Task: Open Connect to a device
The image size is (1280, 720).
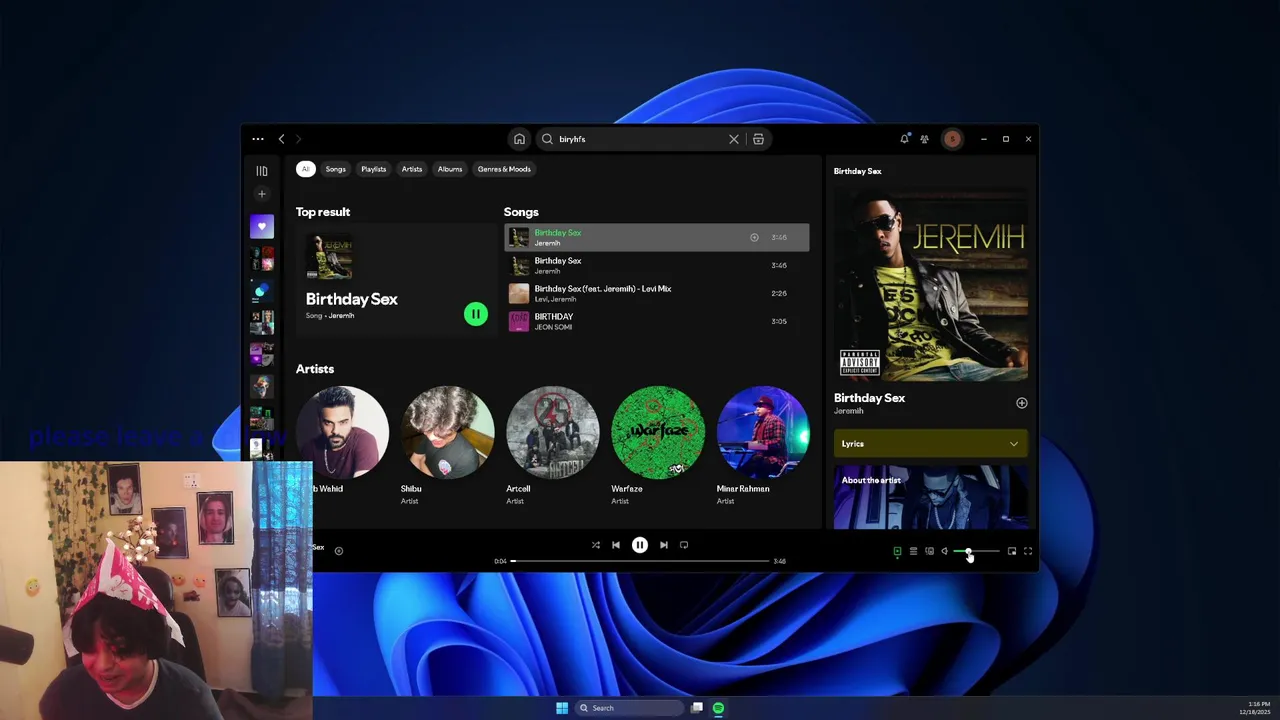Action: tap(929, 551)
